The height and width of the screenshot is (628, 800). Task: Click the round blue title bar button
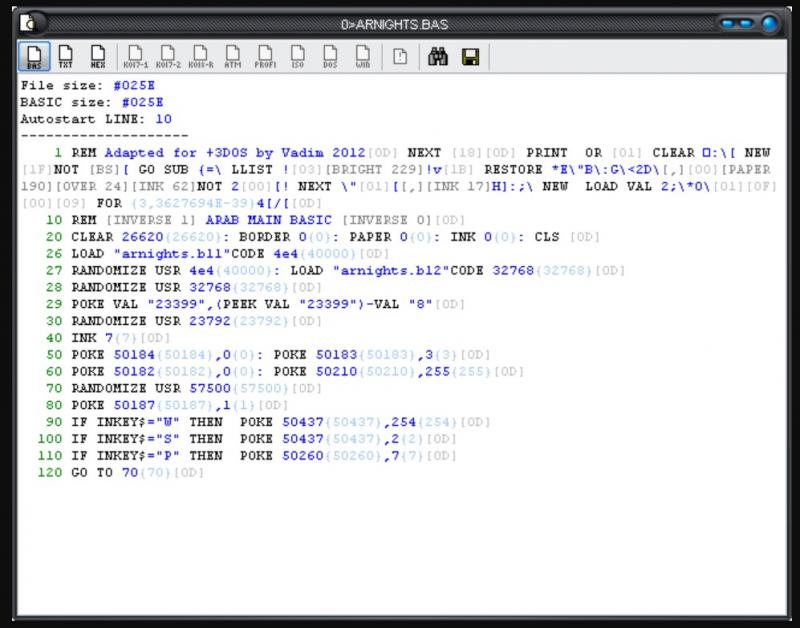[770, 22]
